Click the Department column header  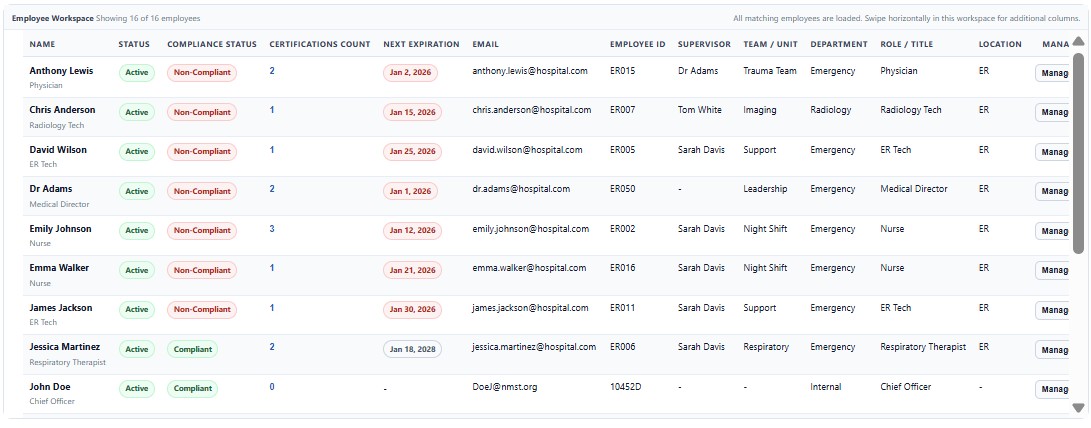click(x=839, y=44)
